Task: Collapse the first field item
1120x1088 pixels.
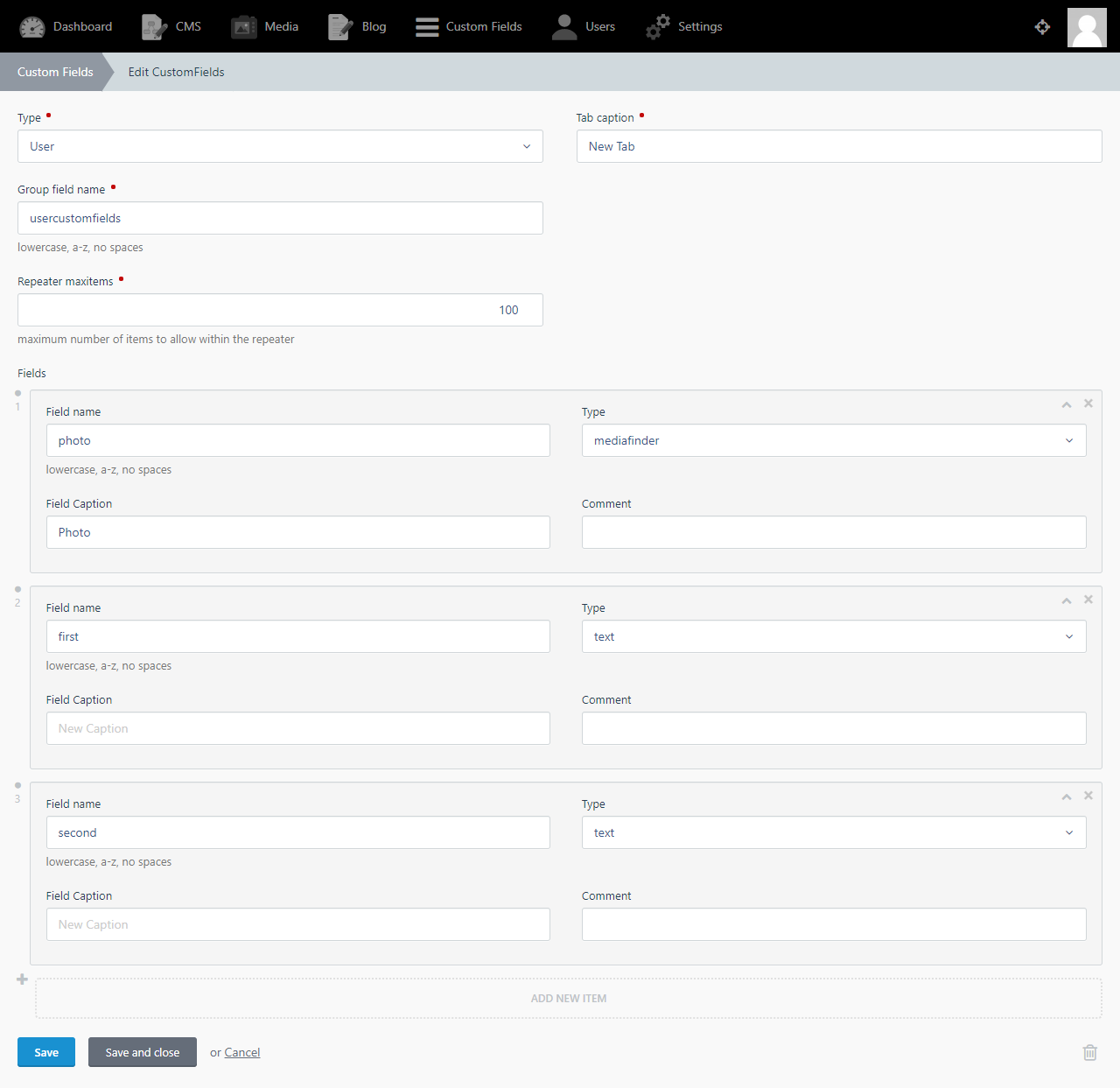Action: point(1067,600)
